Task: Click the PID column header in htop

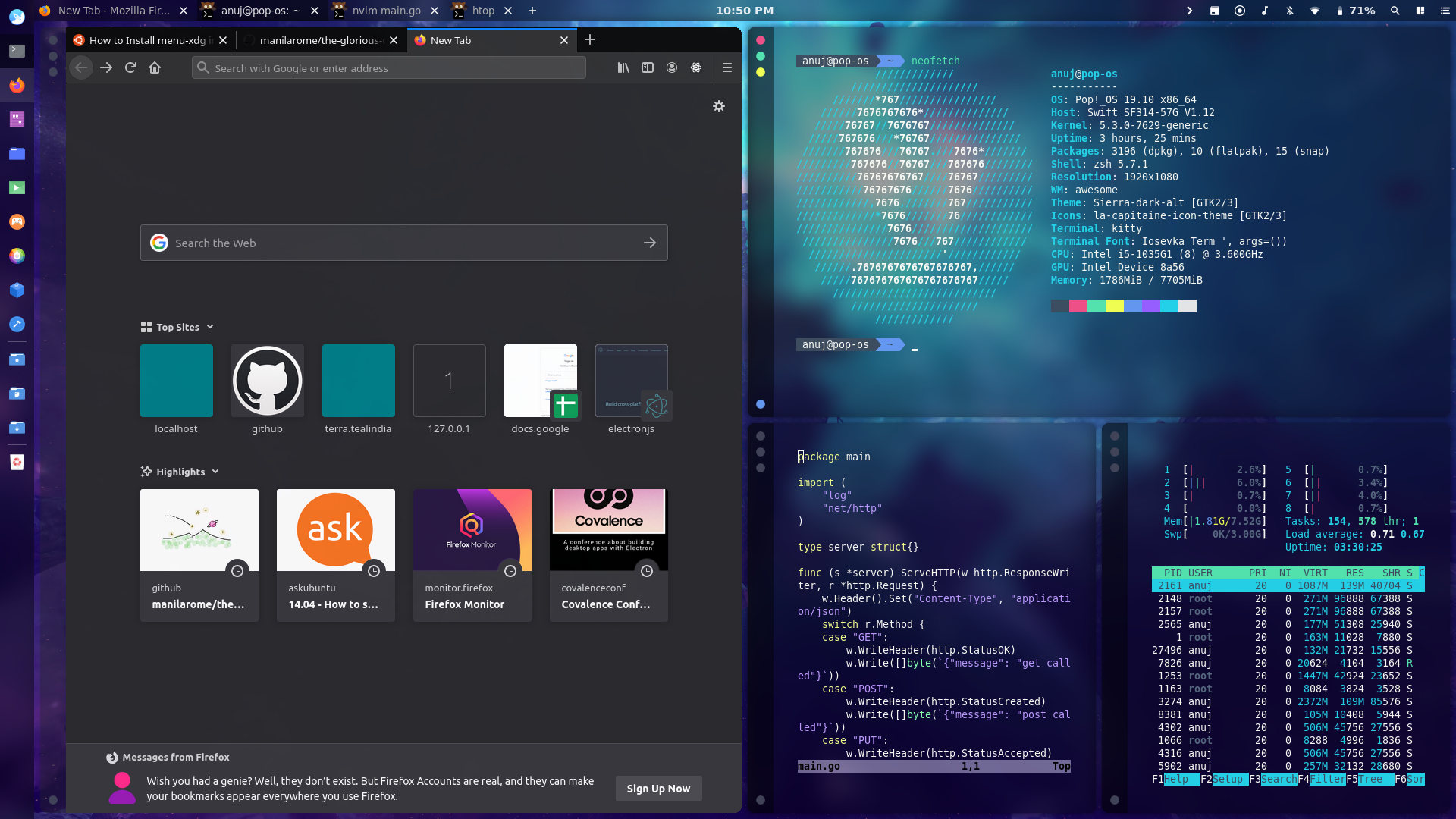Action: 1172,573
